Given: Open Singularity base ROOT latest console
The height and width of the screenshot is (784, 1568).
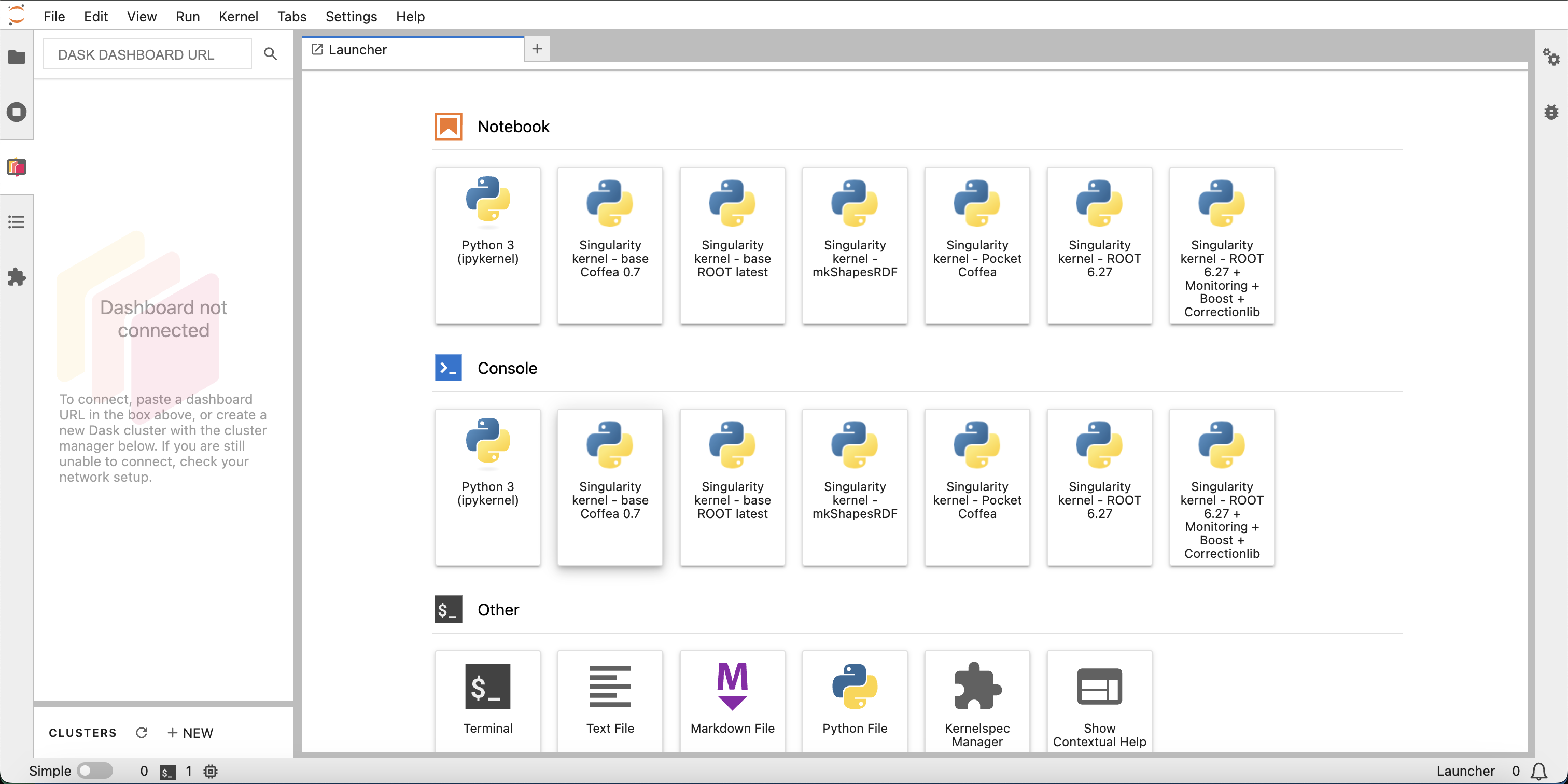Looking at the screenshot, I should (732, 487).
